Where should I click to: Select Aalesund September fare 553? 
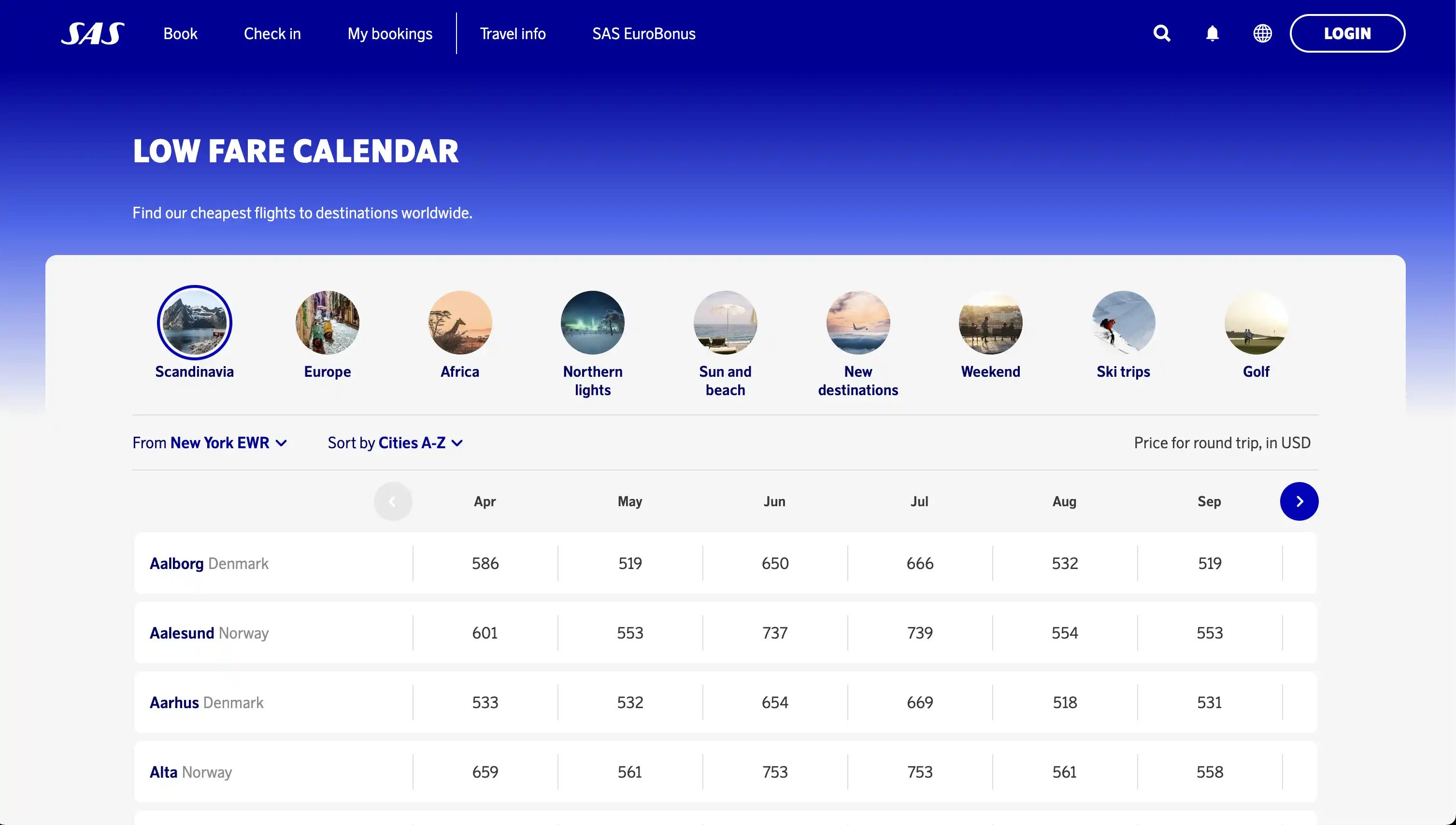point(1210,633)
